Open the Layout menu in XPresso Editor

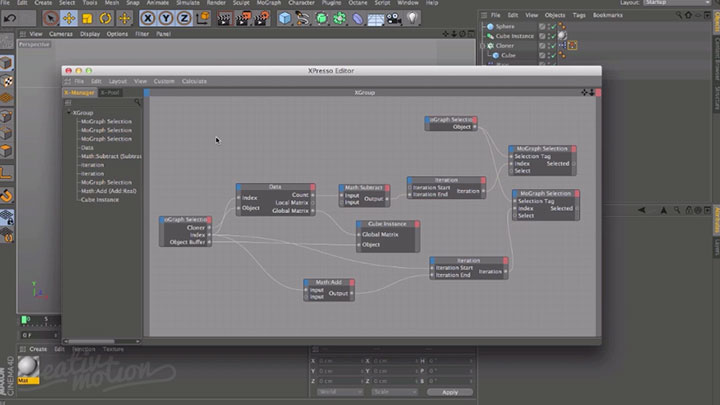pos(118,81)
